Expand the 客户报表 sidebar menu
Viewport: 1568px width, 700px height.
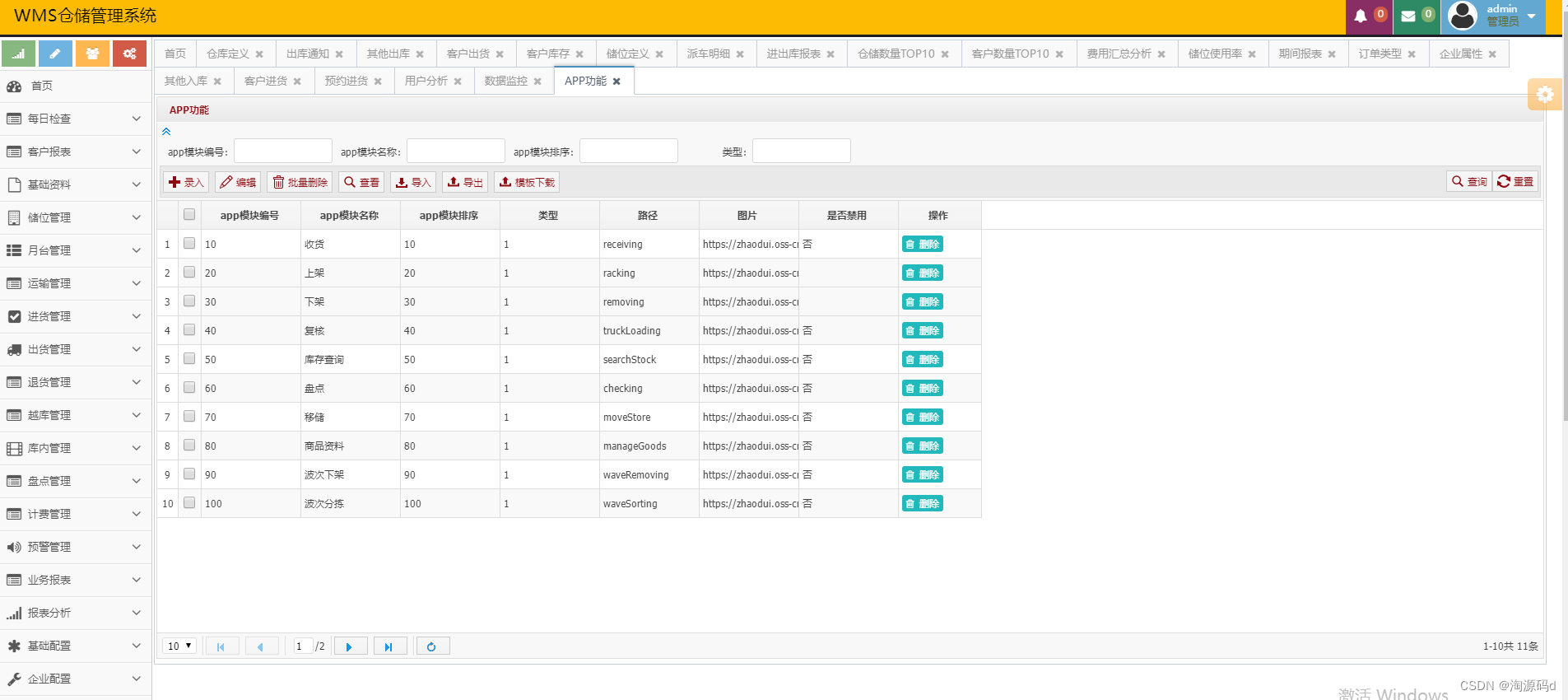click(76, 152)
